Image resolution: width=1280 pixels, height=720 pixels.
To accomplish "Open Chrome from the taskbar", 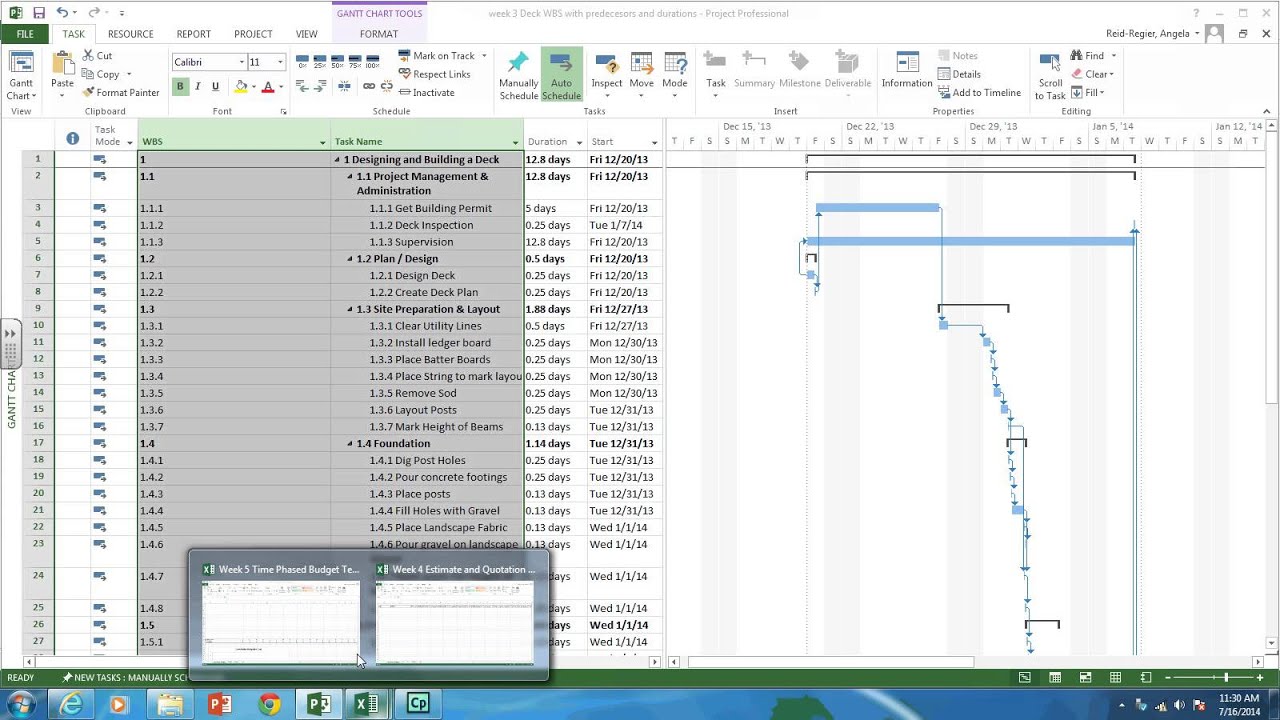I will click(269, 704).
